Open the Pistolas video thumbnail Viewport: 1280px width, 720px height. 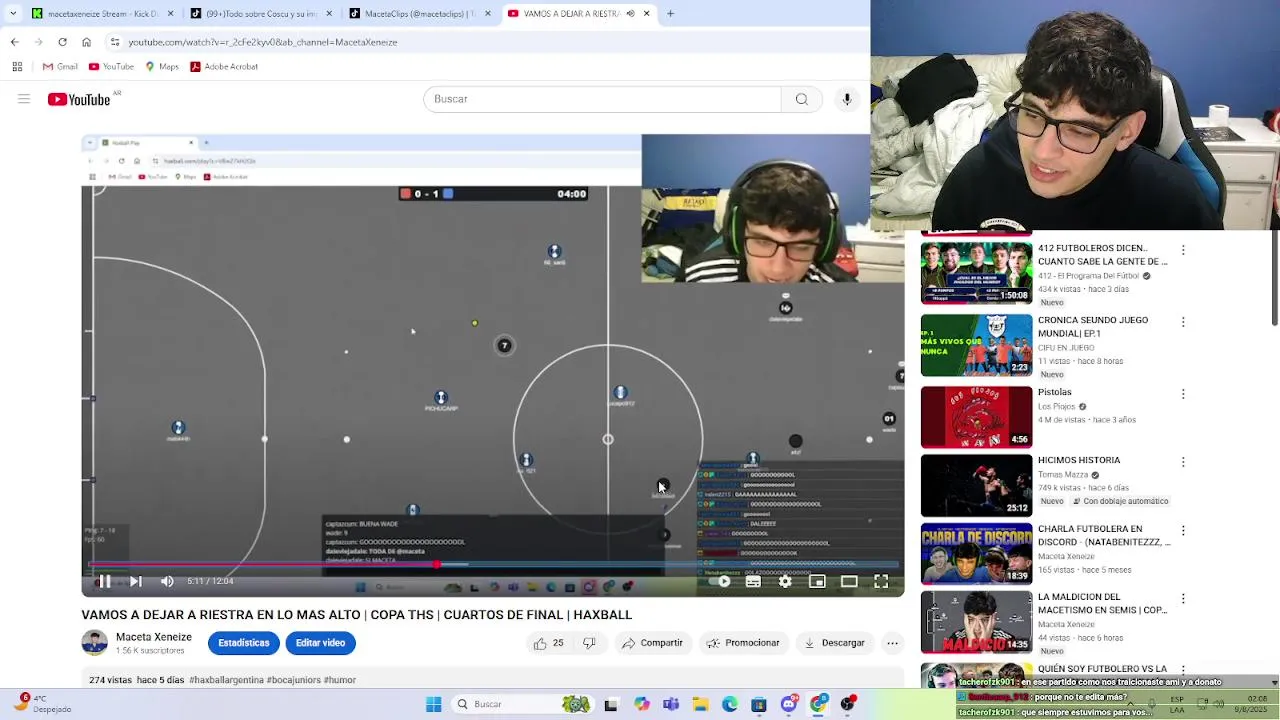(x=976, y=417)
